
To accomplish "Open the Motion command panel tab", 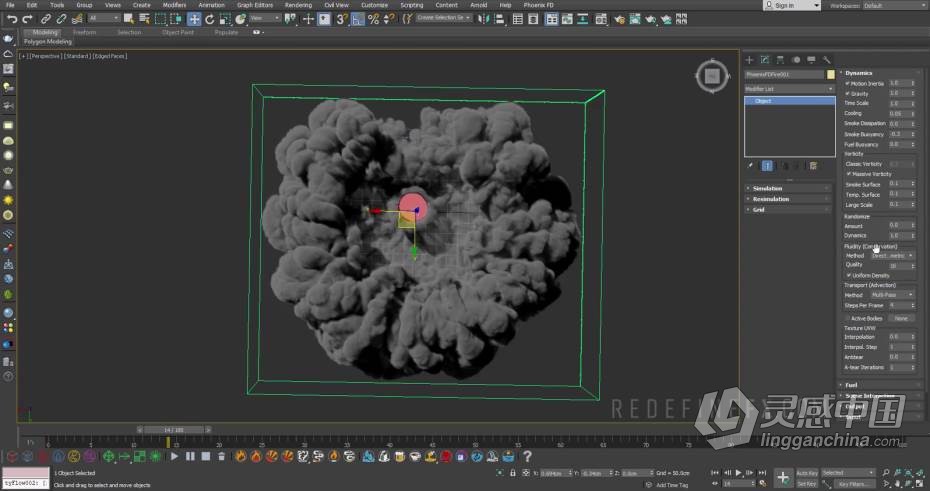I will tap(796, 60).
